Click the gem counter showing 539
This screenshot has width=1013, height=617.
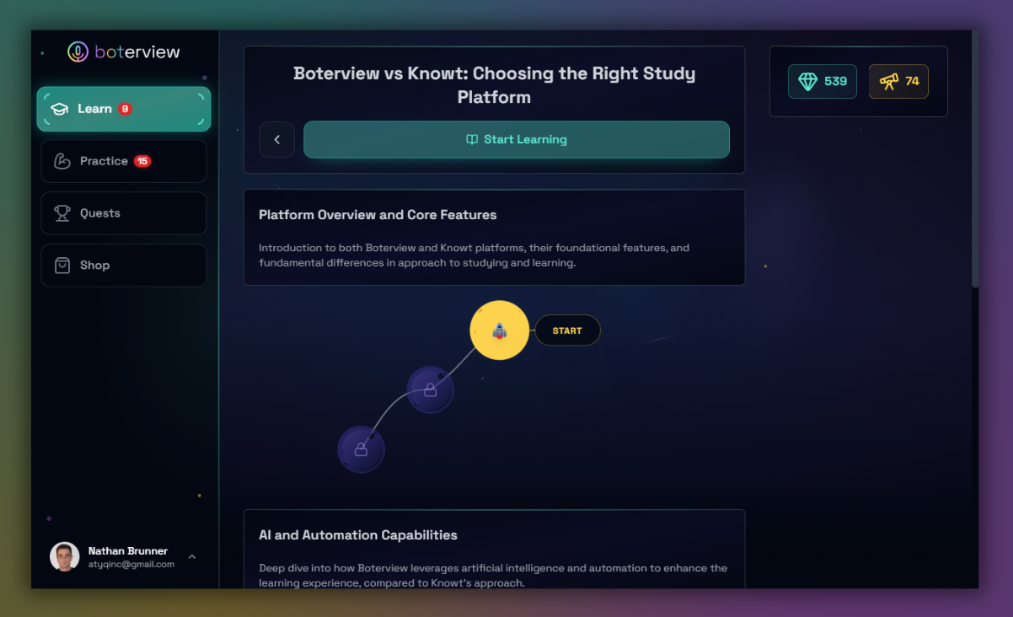822,81
